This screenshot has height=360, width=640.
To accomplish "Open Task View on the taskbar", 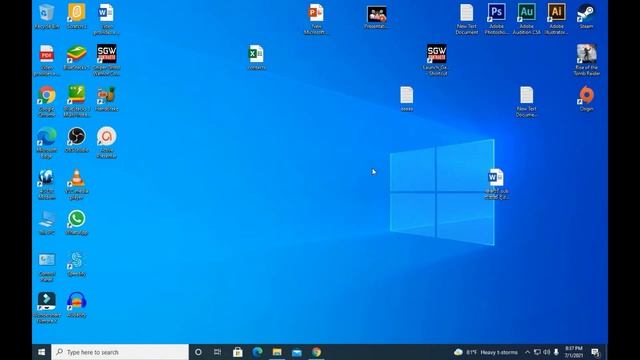I will tap(218, 352).
